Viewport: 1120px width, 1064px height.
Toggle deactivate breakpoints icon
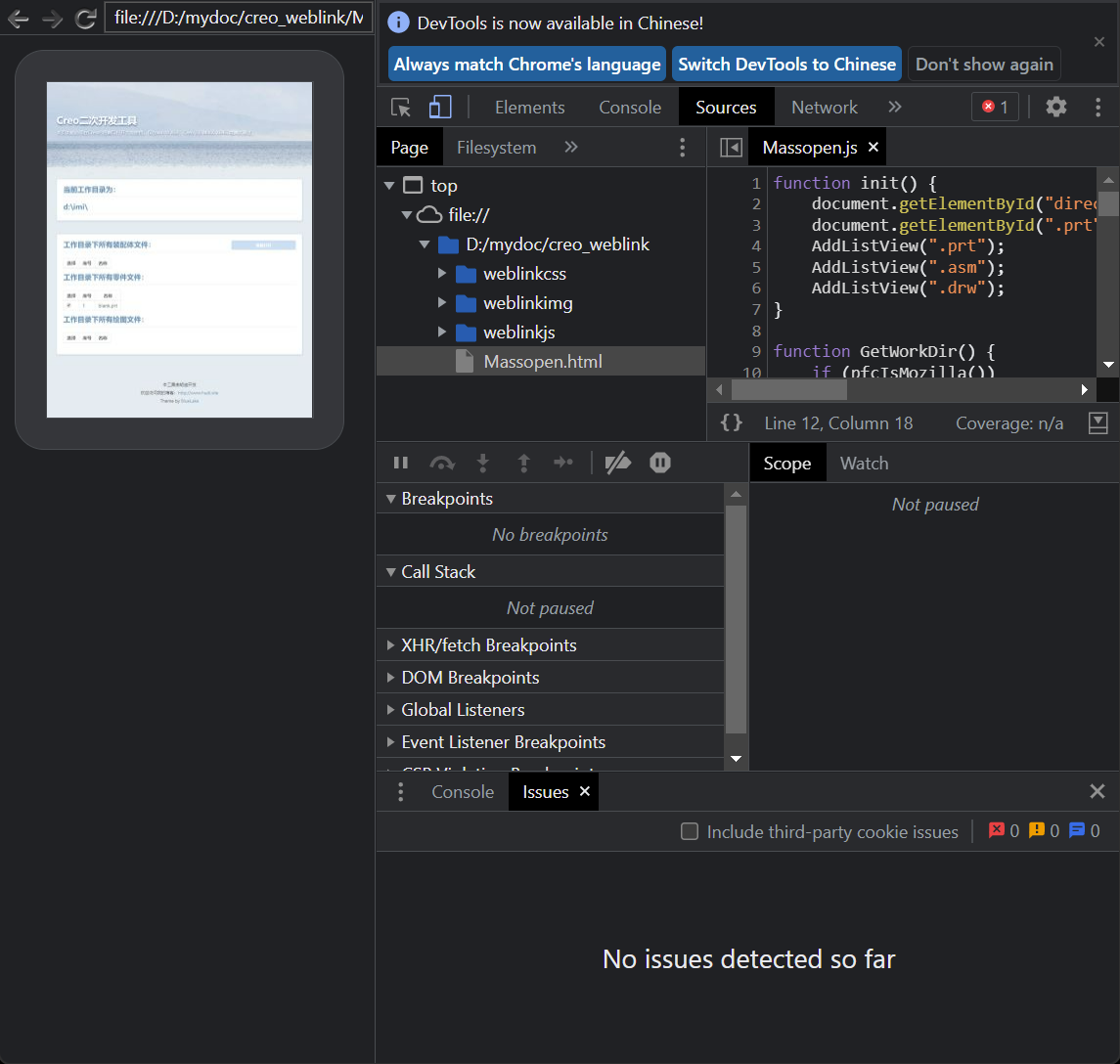[618, 463]
